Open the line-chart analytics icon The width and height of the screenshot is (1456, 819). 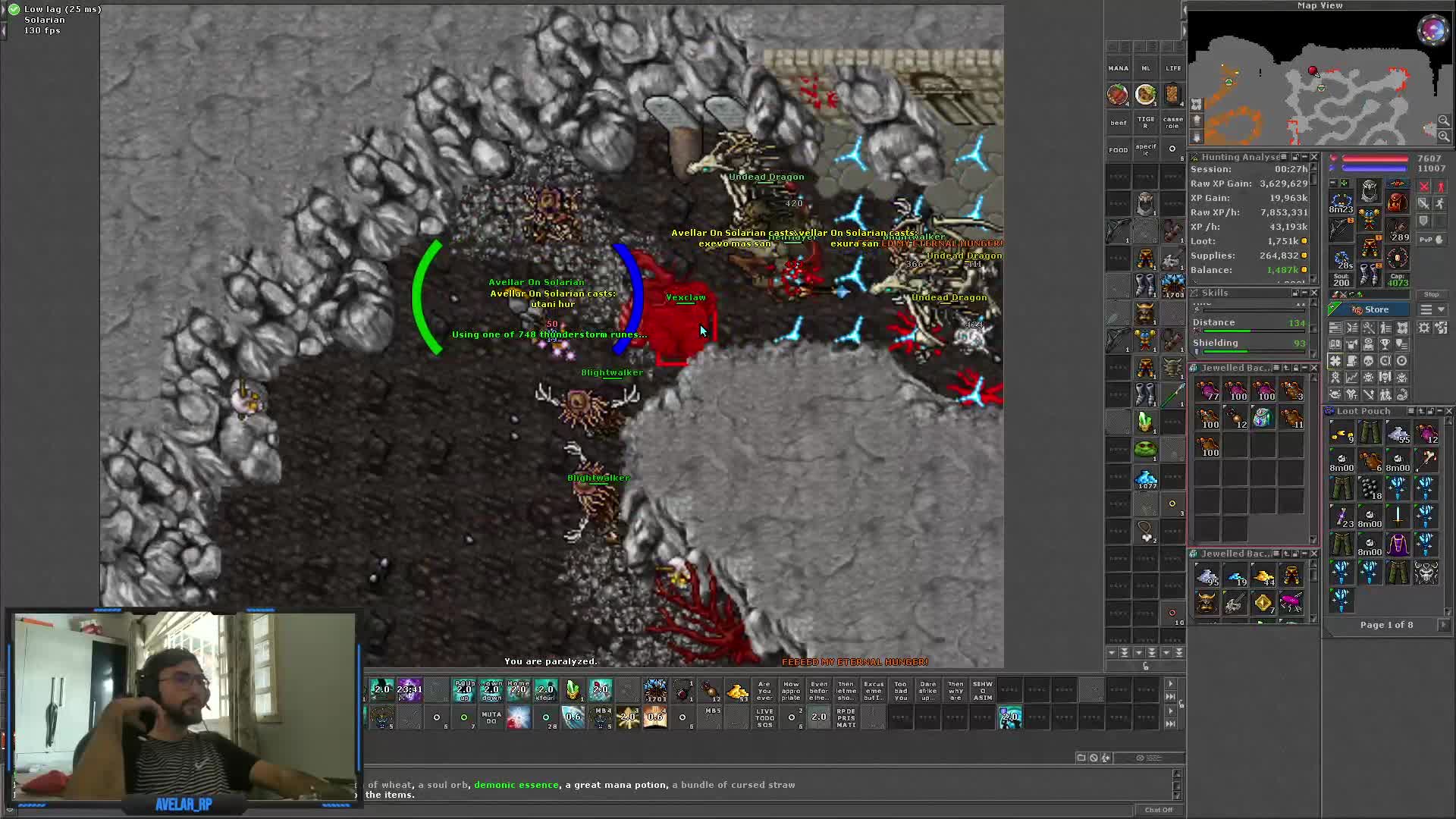tap(1352, 378)
